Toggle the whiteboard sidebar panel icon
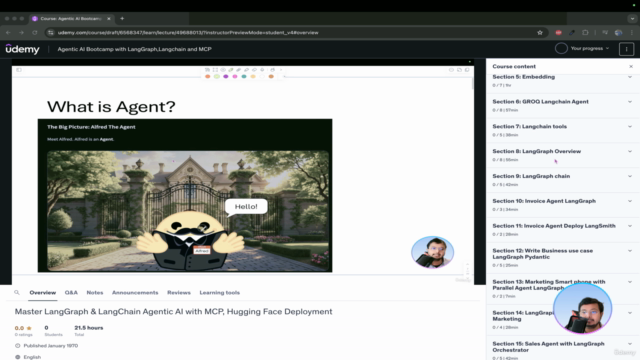 point(19,70)
